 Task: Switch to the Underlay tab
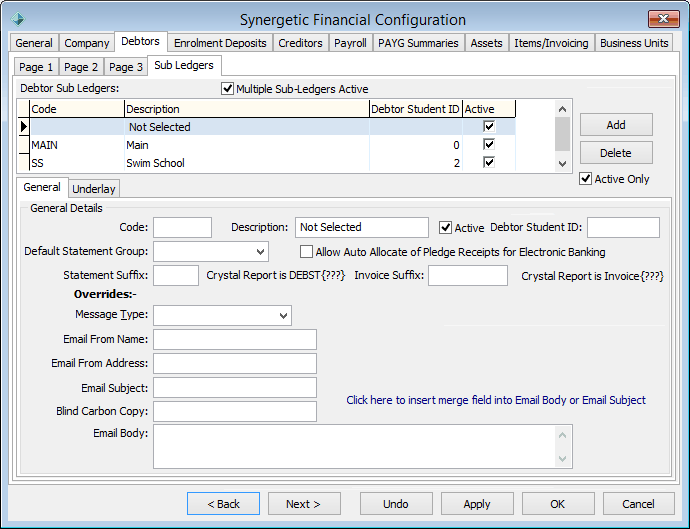(94, 189)
